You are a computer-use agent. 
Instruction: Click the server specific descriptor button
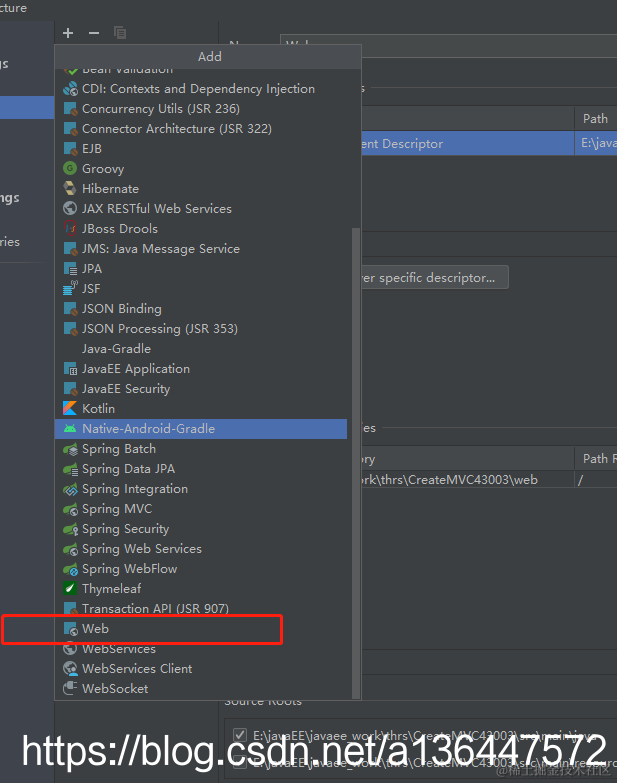[x=434, y=278]
